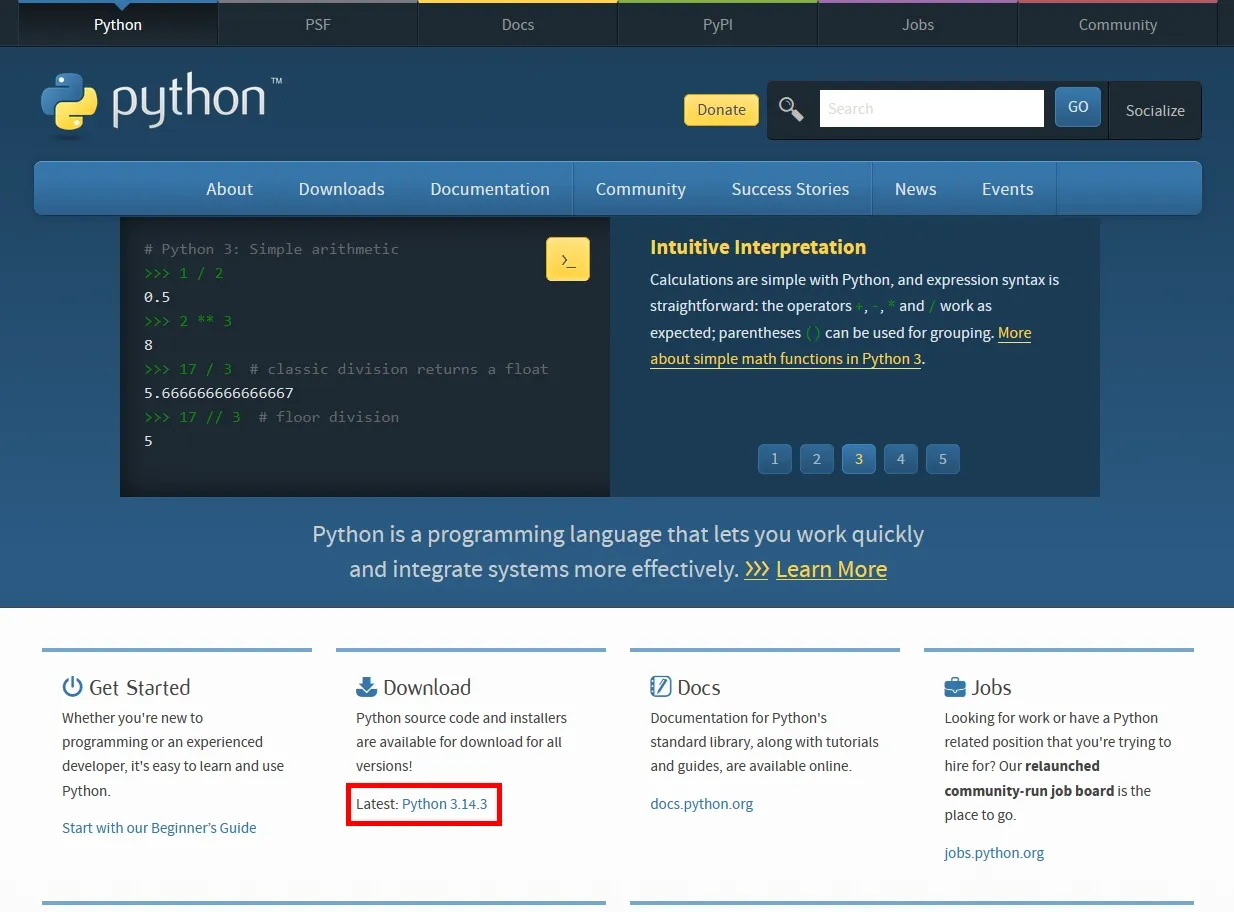Click the briefcase icon beside Jobs

click(952, 686)
